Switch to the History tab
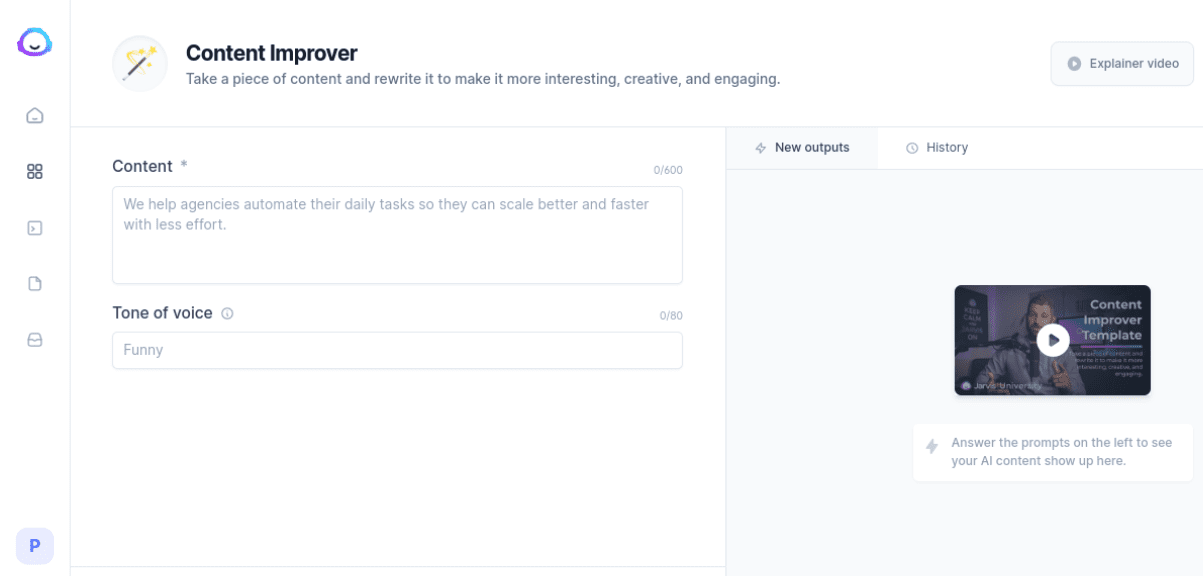Screen dimensions: 1203x576 (946, 147)
